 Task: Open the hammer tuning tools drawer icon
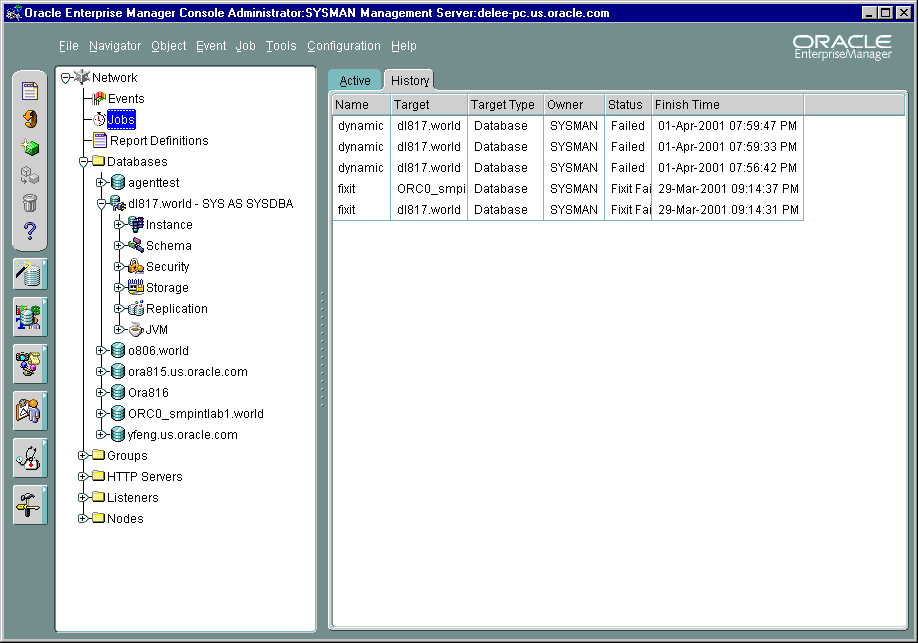(30, 504)
